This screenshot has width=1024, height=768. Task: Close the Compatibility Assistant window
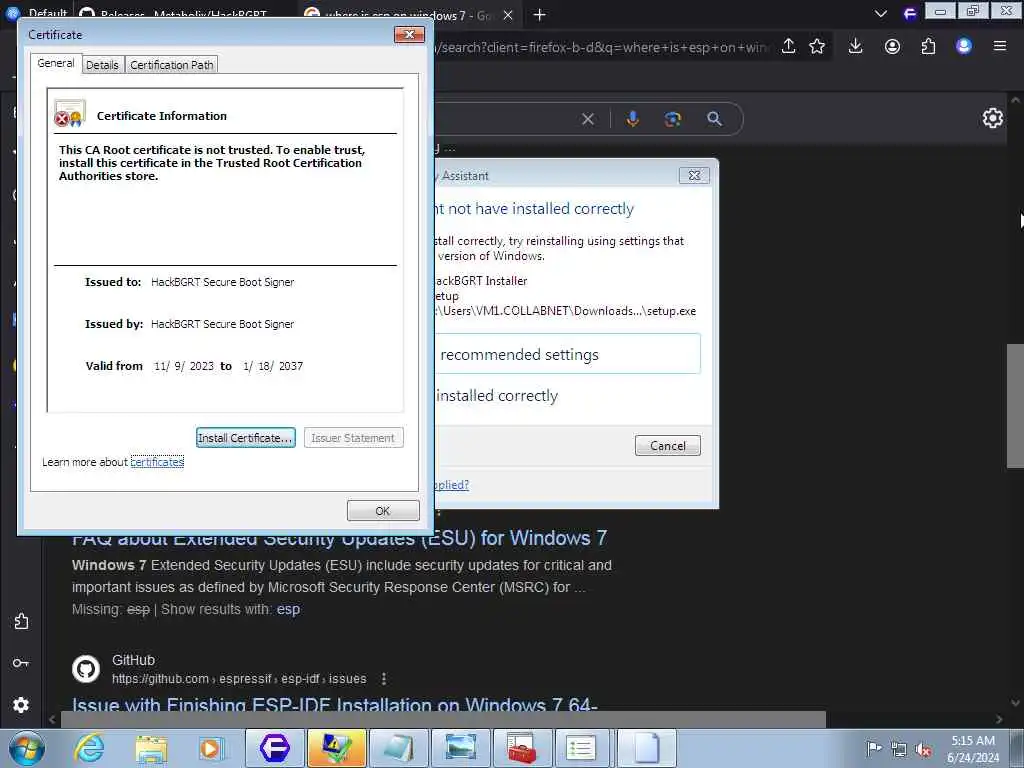(x=694, y=175)
